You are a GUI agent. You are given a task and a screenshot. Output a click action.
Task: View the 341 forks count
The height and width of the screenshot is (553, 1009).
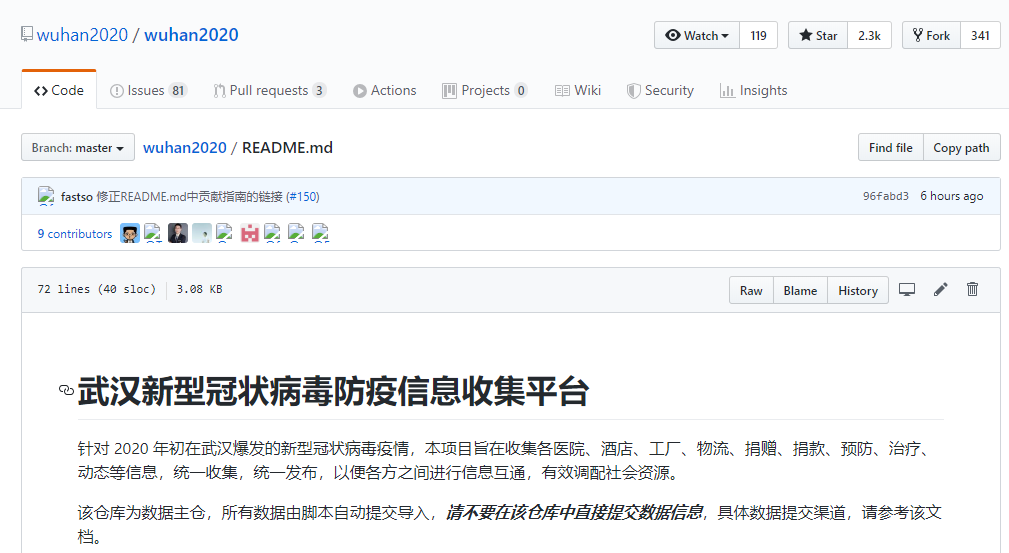(x=981, y=35)
